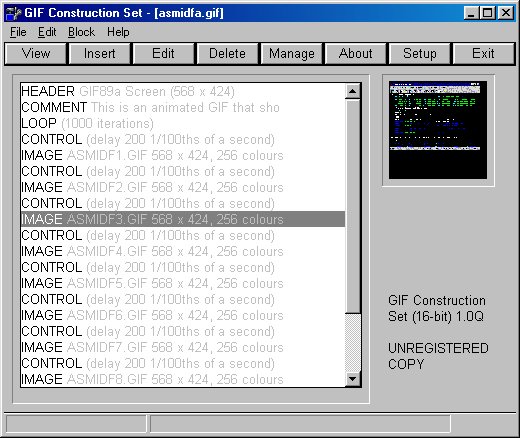Select the highlighted IMAGE ASMIDF3.GIF row
520x438 pixels.
click(183, 219)
